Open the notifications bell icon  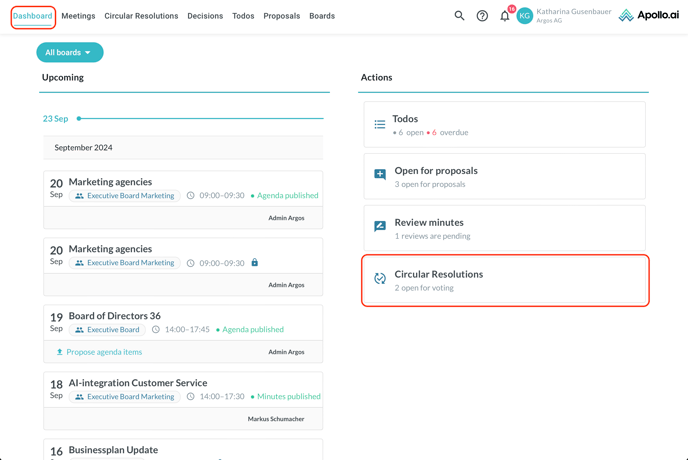pos(505,16)
